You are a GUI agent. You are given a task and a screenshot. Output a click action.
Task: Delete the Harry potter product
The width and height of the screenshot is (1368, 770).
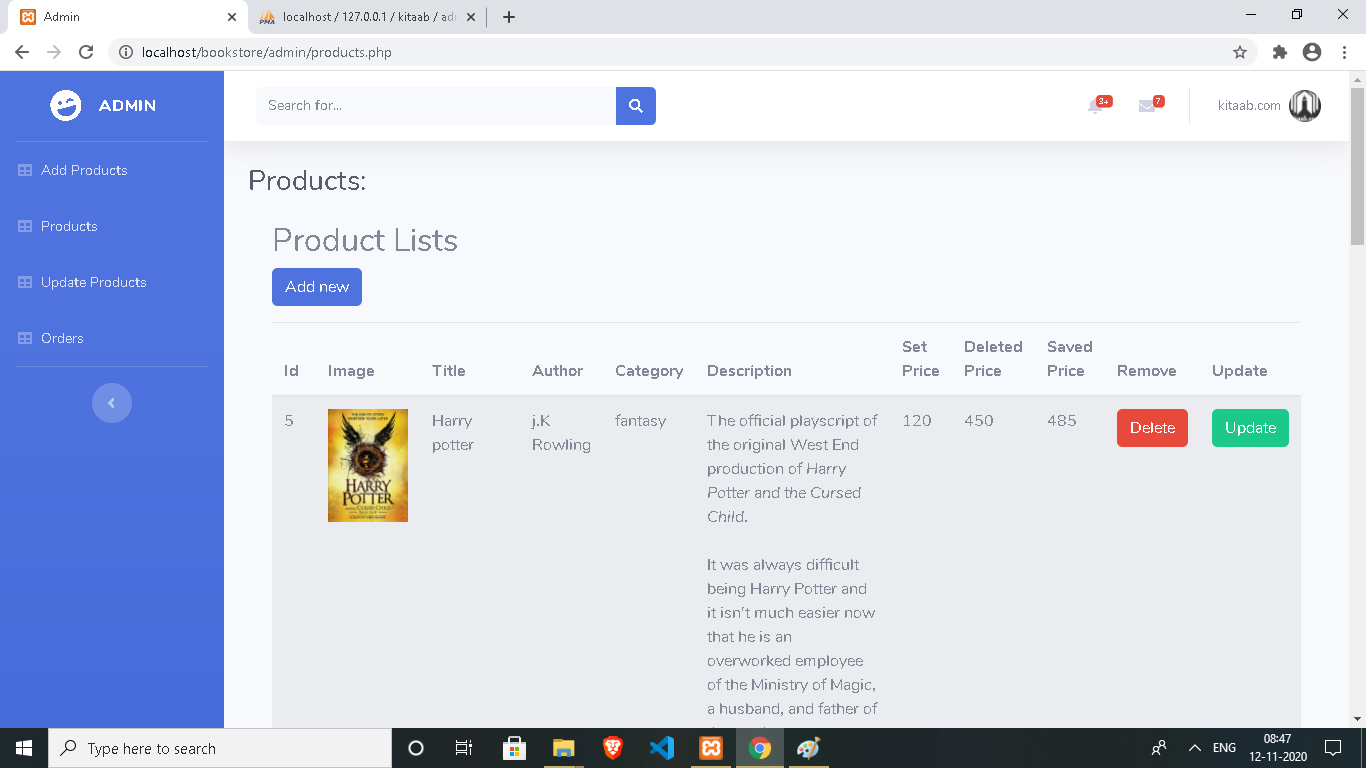coord(1151,427)
